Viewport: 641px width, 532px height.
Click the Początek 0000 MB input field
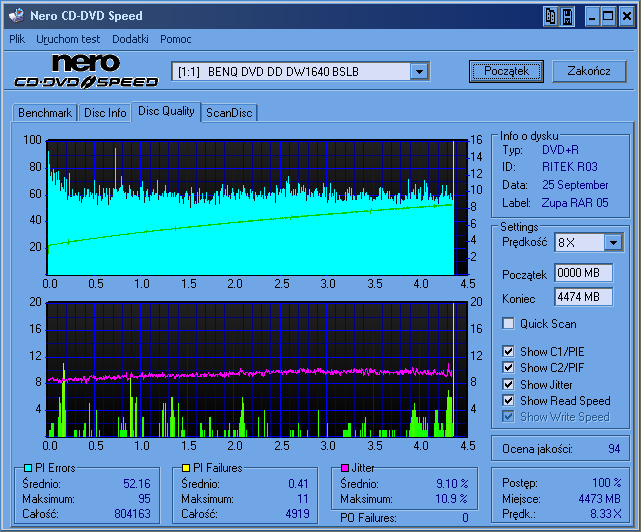click(583, 273)
